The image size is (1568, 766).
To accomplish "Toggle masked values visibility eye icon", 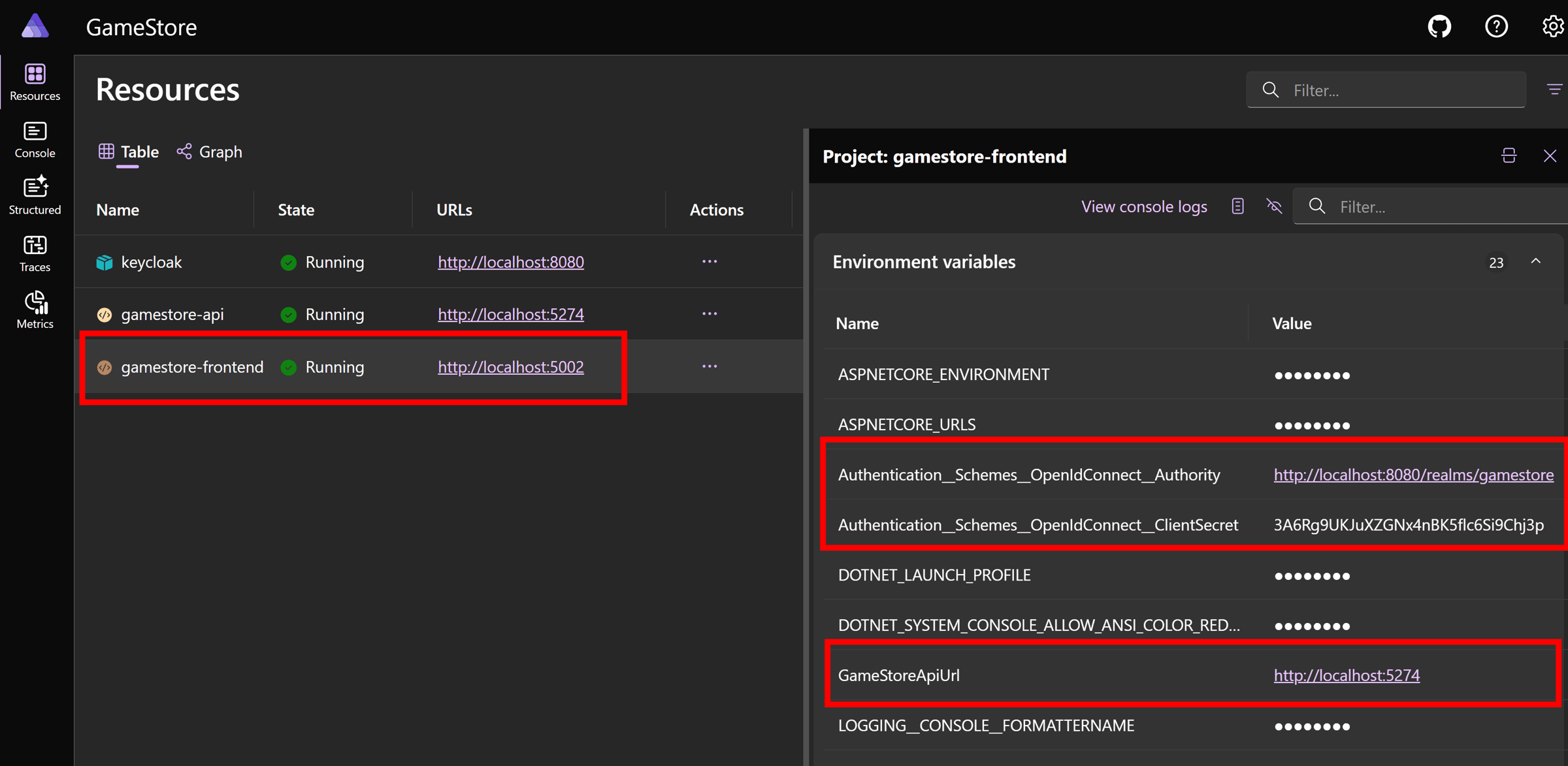I will point(1274,206).
